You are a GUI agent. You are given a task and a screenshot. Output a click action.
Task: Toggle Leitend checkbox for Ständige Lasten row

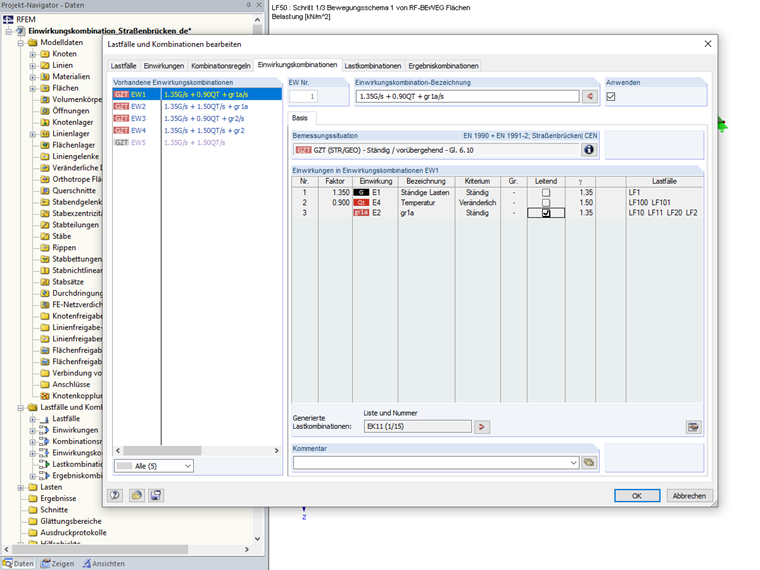(546, 192)
